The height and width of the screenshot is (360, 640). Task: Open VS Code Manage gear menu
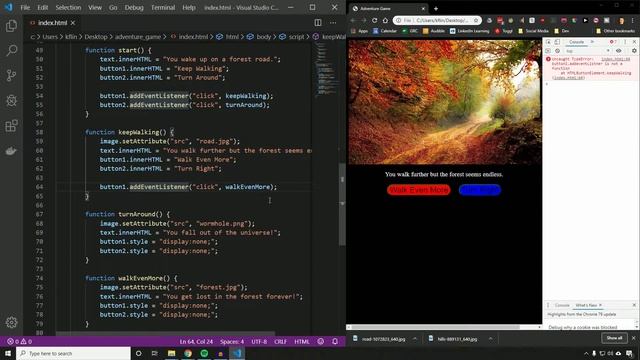[x=11, y=322]
